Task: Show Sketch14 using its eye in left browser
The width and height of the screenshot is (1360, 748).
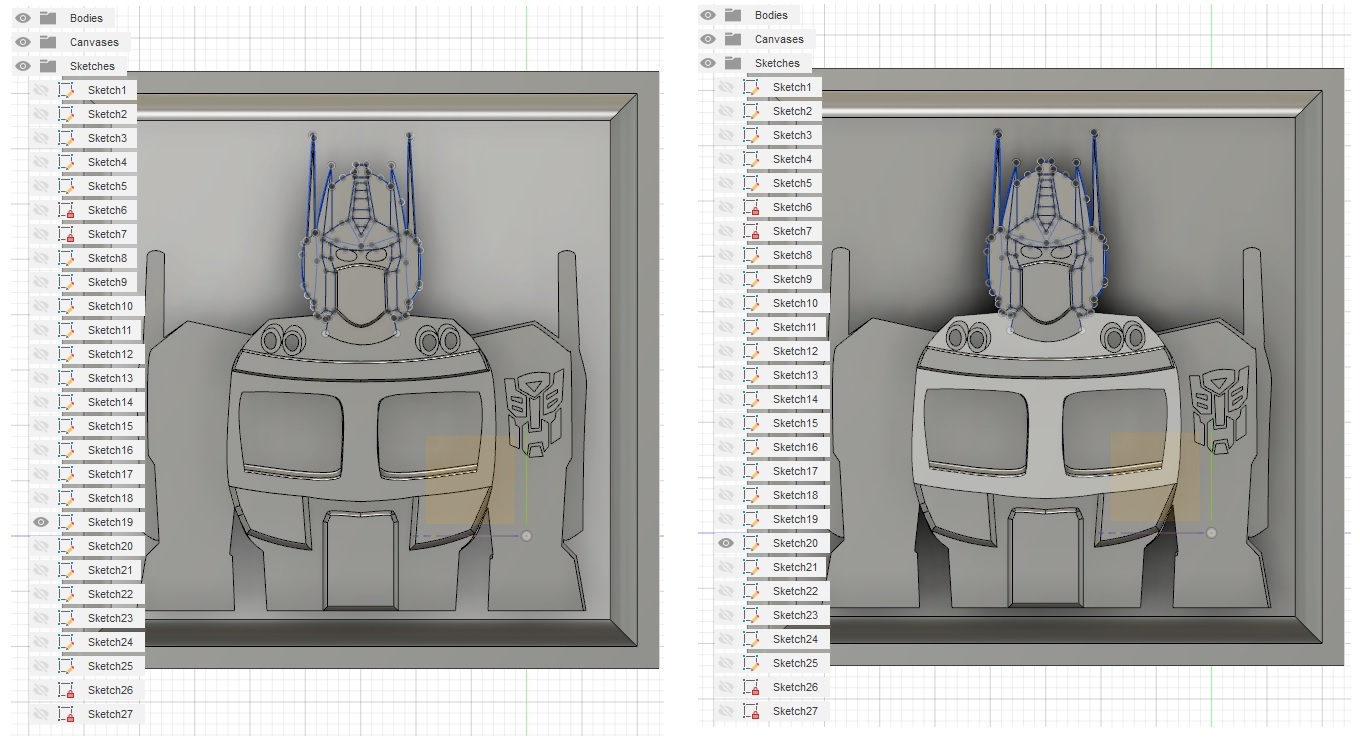Action: point(41,402)
